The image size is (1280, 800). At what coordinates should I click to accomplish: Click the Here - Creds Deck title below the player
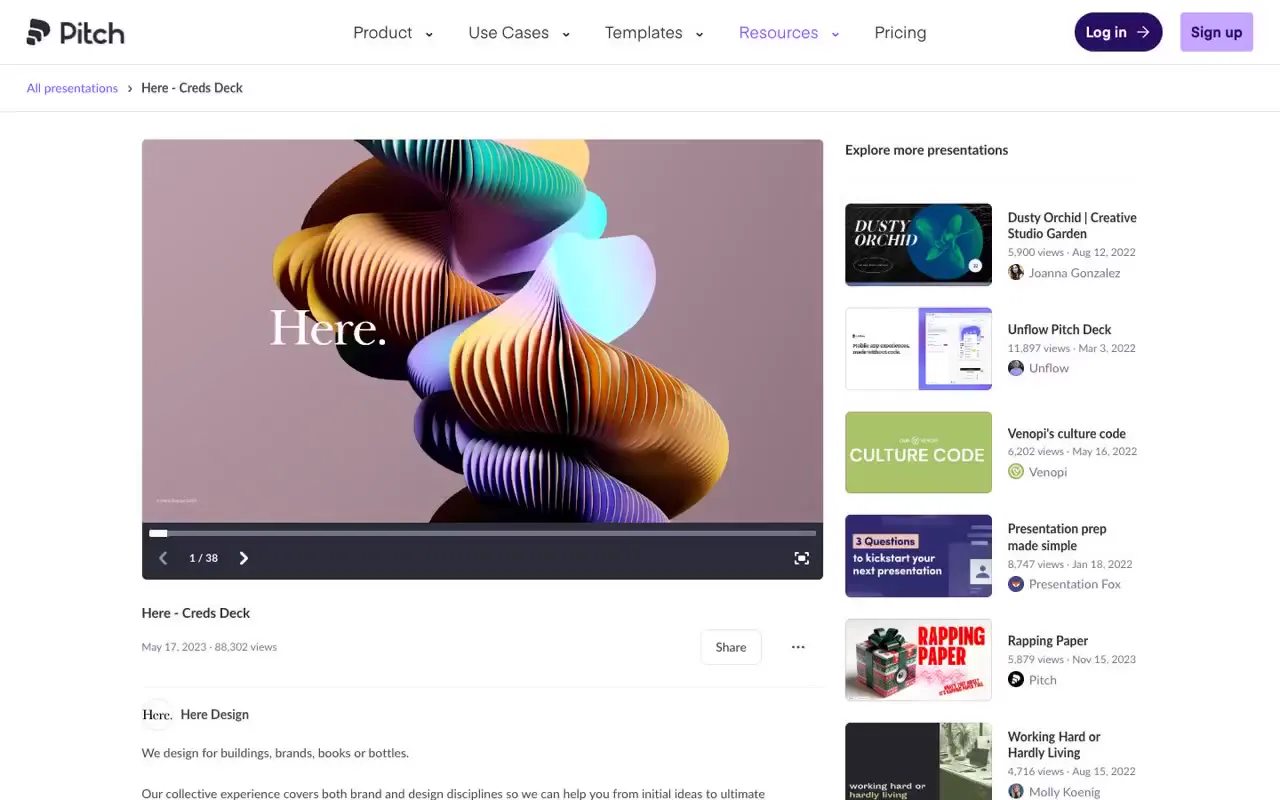tap(196, 613)
